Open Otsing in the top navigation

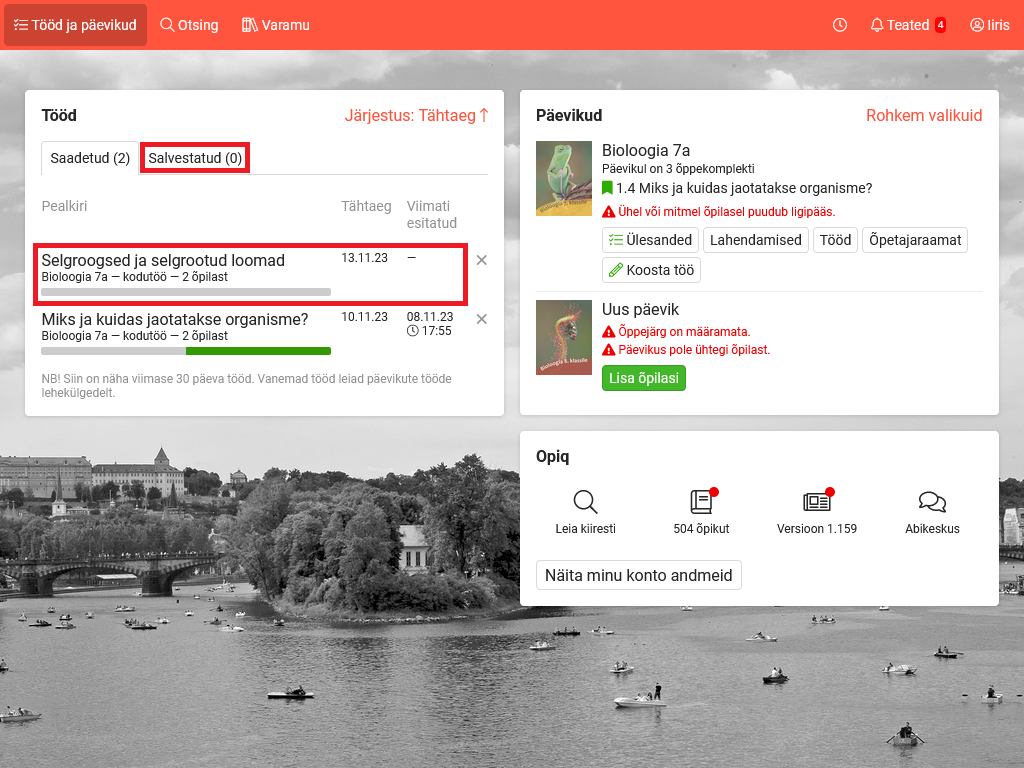[189, 25]
